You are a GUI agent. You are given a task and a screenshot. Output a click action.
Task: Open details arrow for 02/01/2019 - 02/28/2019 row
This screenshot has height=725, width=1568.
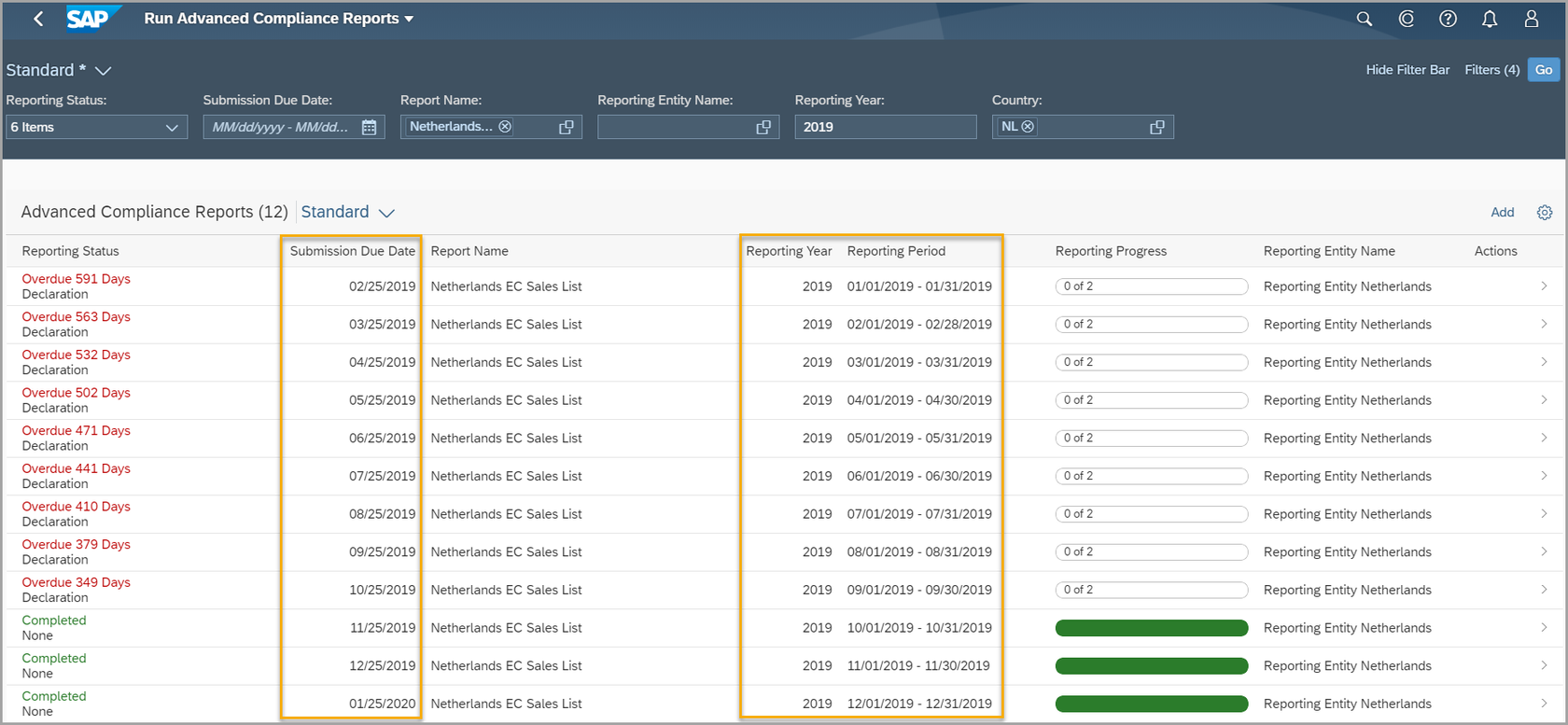(1544, 324)
